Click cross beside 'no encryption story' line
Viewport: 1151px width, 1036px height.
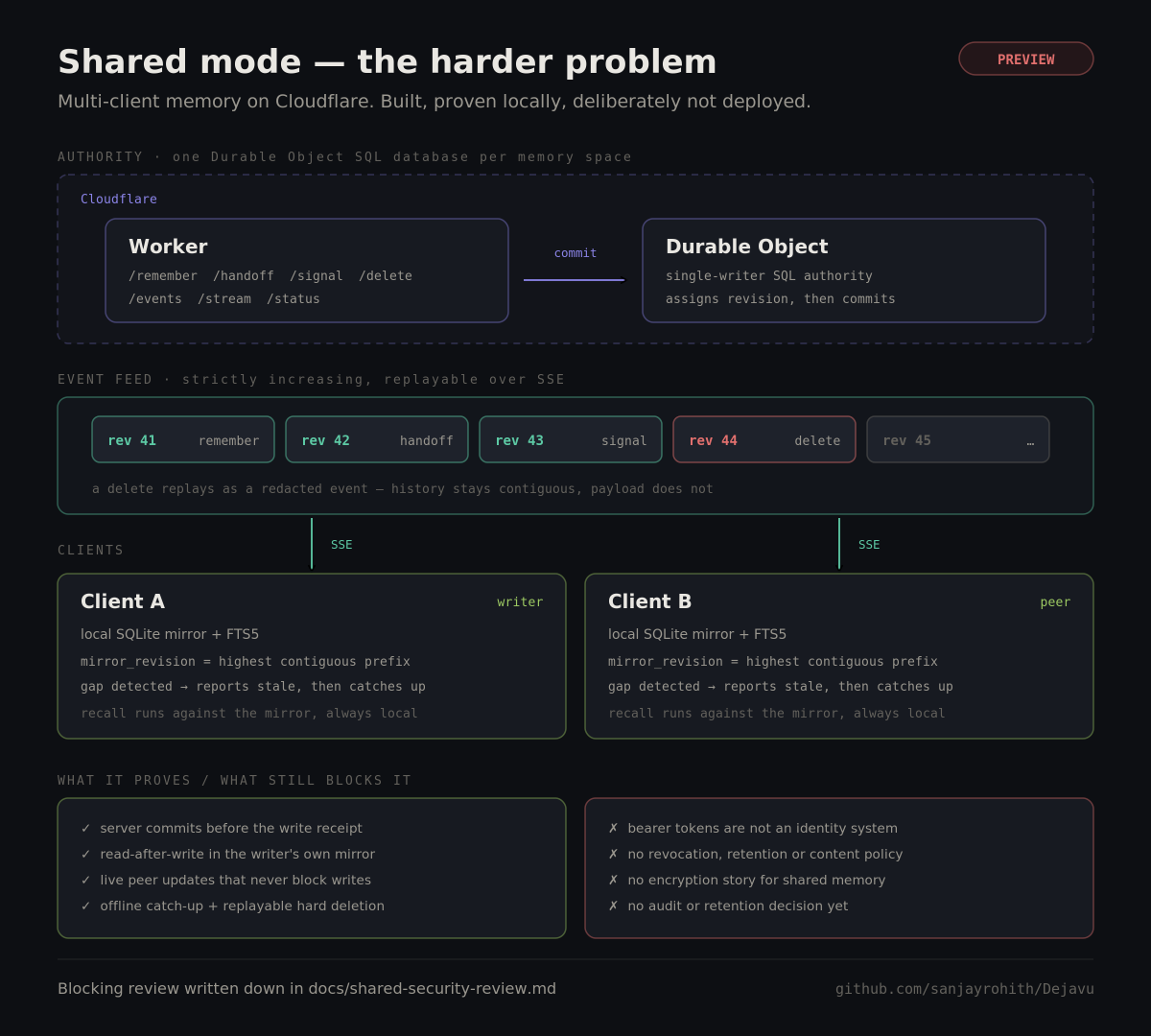pos(614,880)
